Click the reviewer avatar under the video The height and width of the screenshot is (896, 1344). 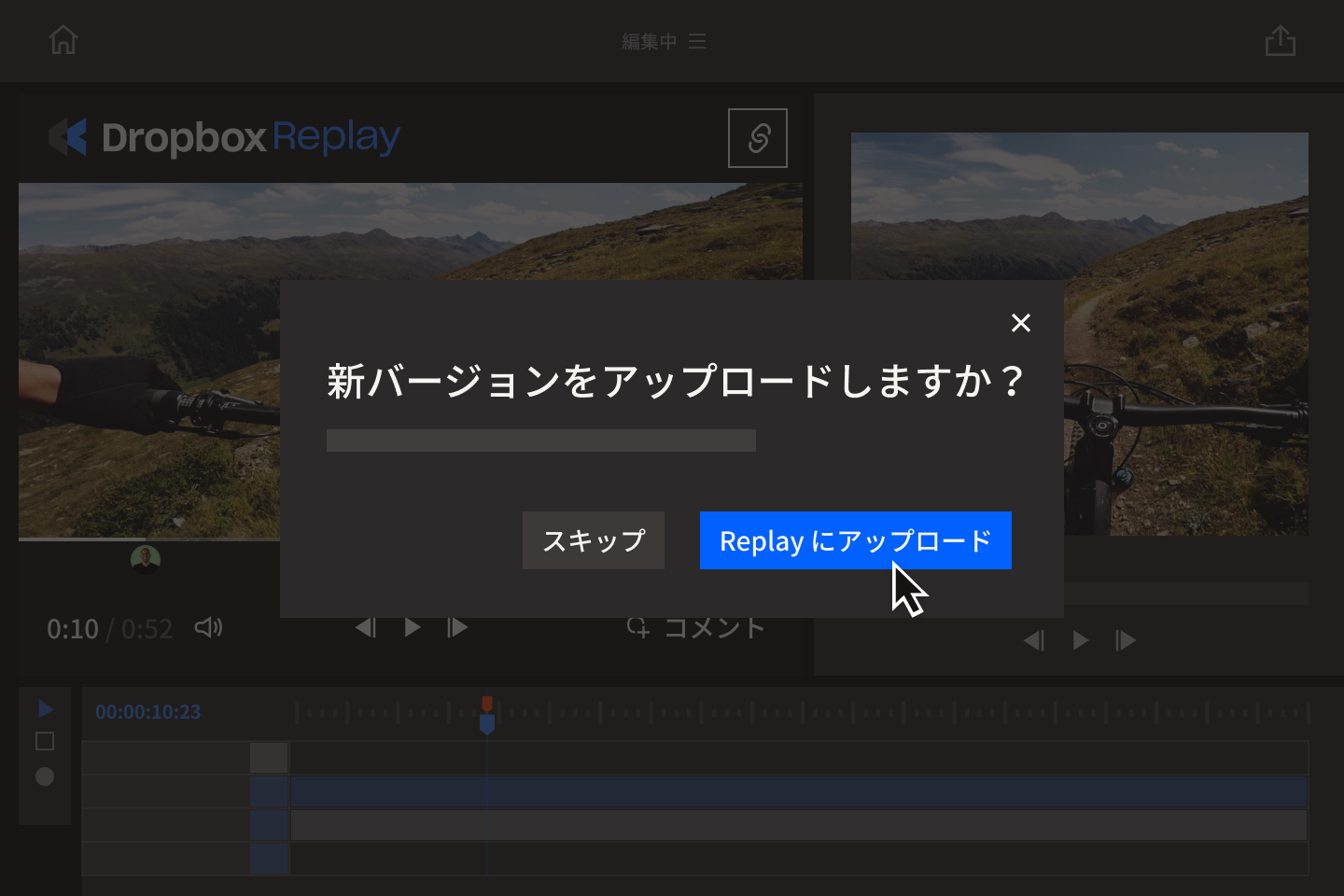[146, 559]
